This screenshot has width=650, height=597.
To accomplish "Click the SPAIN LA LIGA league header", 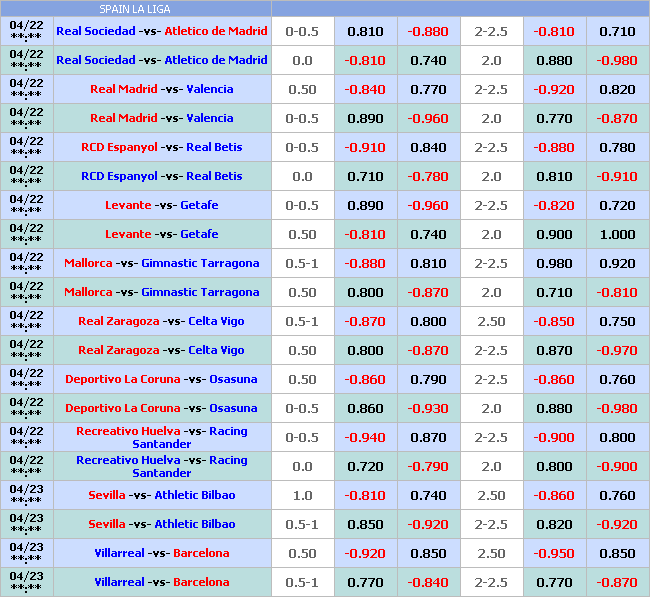I will (x=134, y=8).
